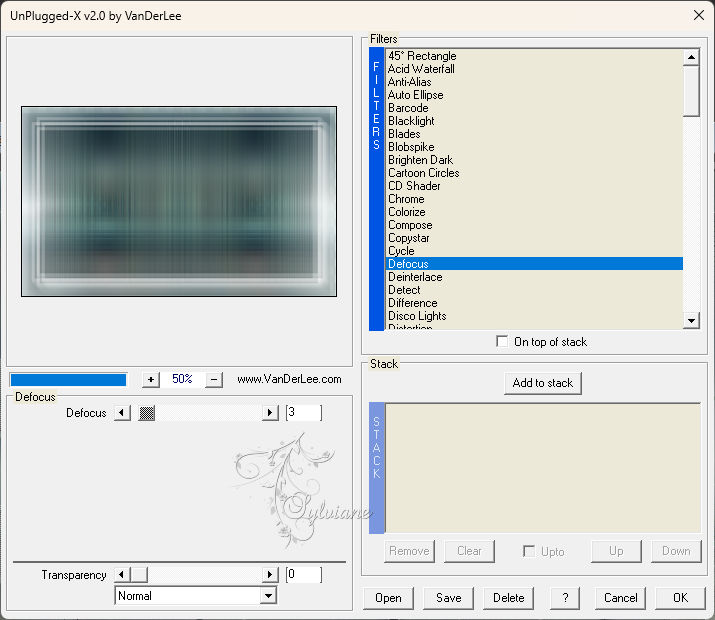715x620 pixels.
Task: Open a preset with Open button
Action: [389, 598]
